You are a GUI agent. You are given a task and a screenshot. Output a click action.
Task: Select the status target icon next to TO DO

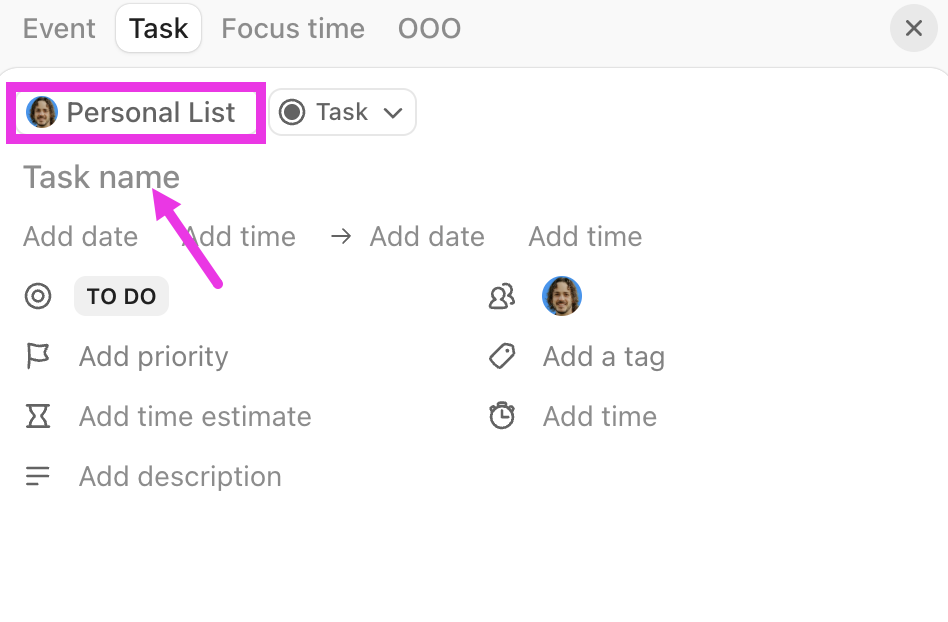tap(37, 296)
